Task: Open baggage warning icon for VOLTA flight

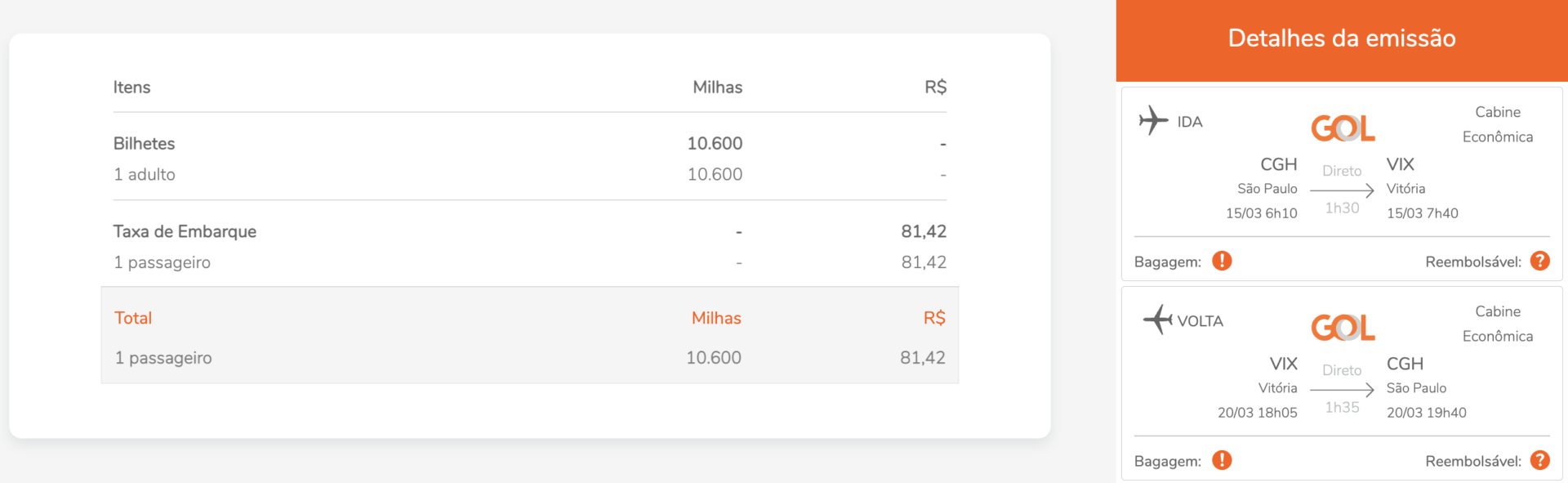Action: [1222, 460]
